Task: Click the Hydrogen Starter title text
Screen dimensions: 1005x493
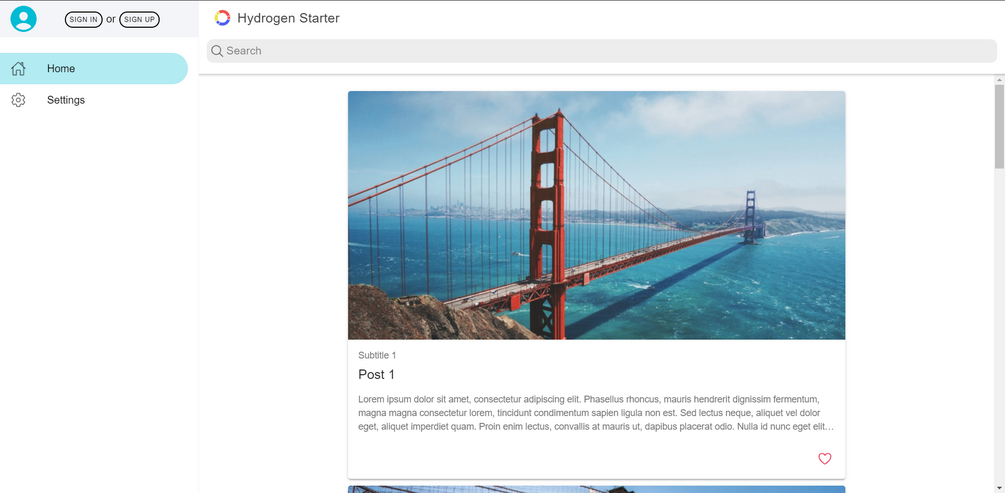Action: (288, 18)
